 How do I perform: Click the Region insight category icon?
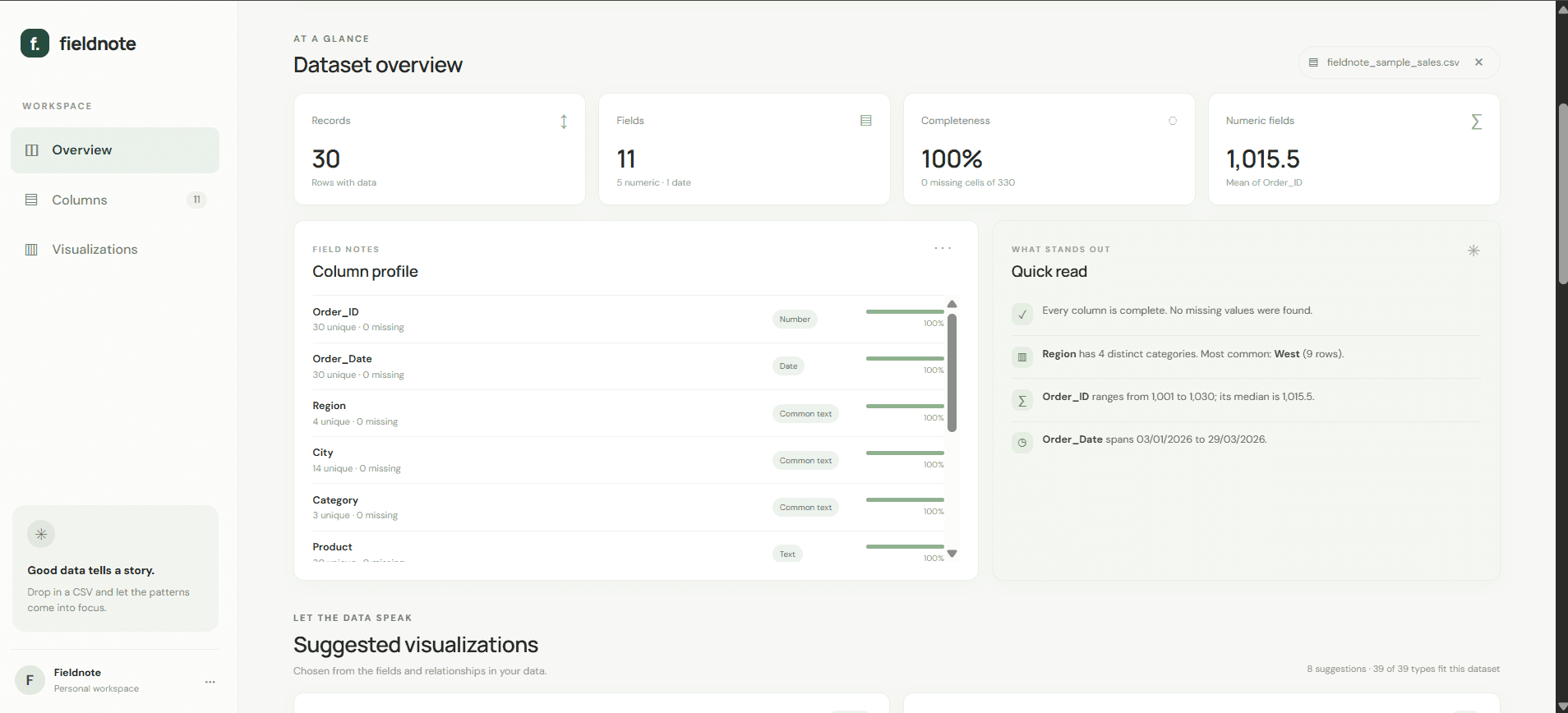pyautogui.click(x=1022, y=357)
